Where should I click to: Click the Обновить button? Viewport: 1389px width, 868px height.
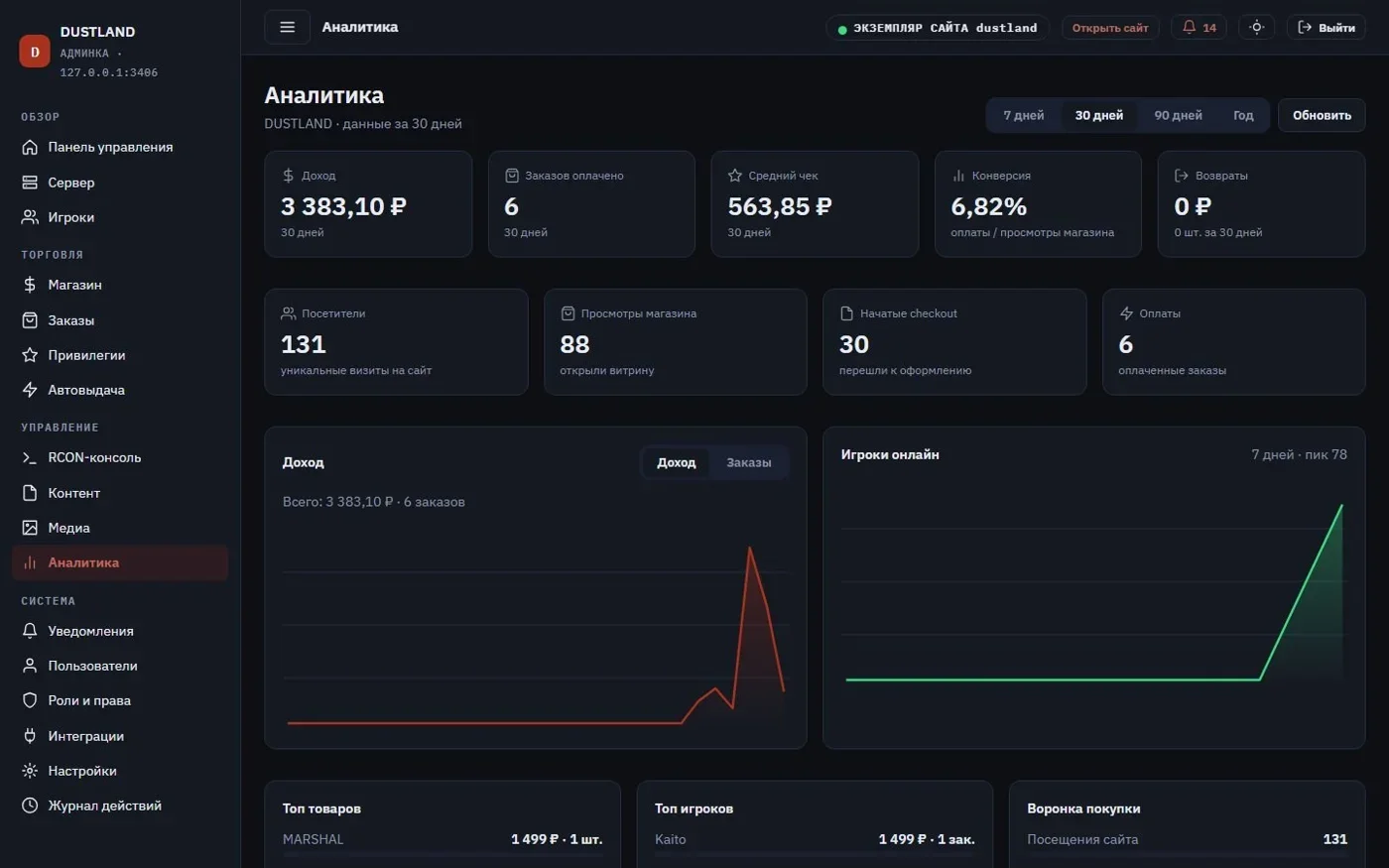pos(1322,115)
